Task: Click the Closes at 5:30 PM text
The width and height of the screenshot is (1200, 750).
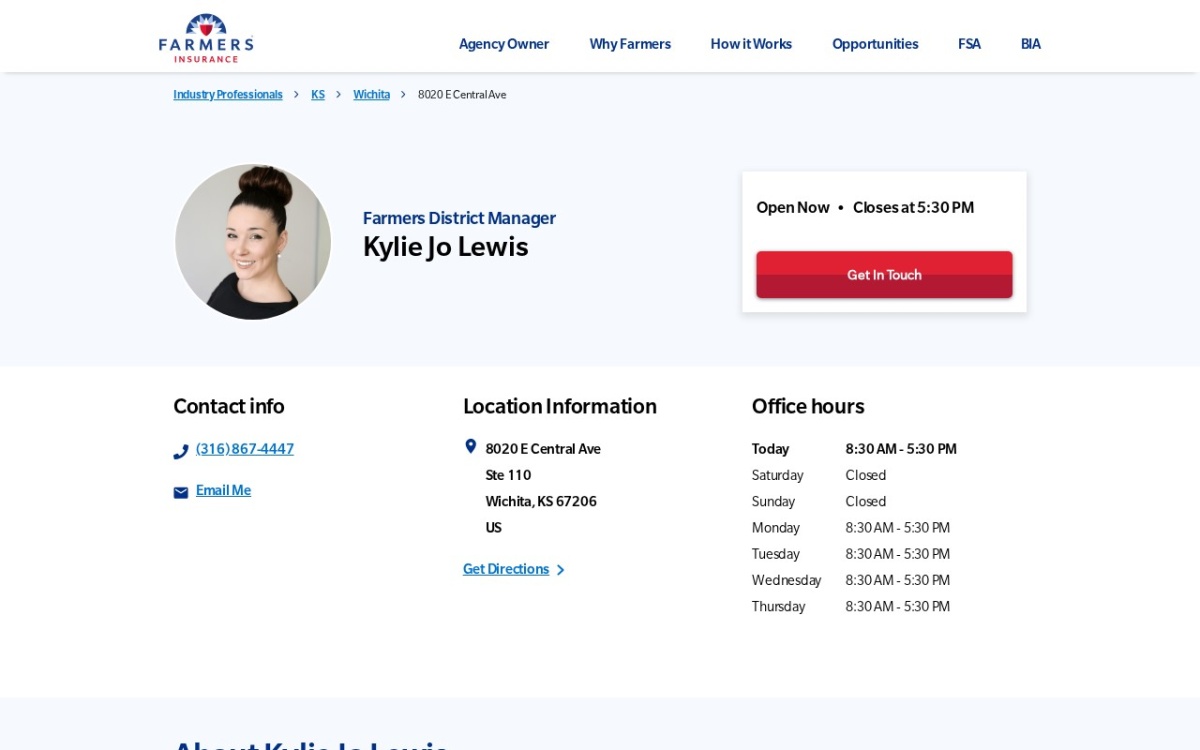Action: pyautogui.click(x=913, y=208)
